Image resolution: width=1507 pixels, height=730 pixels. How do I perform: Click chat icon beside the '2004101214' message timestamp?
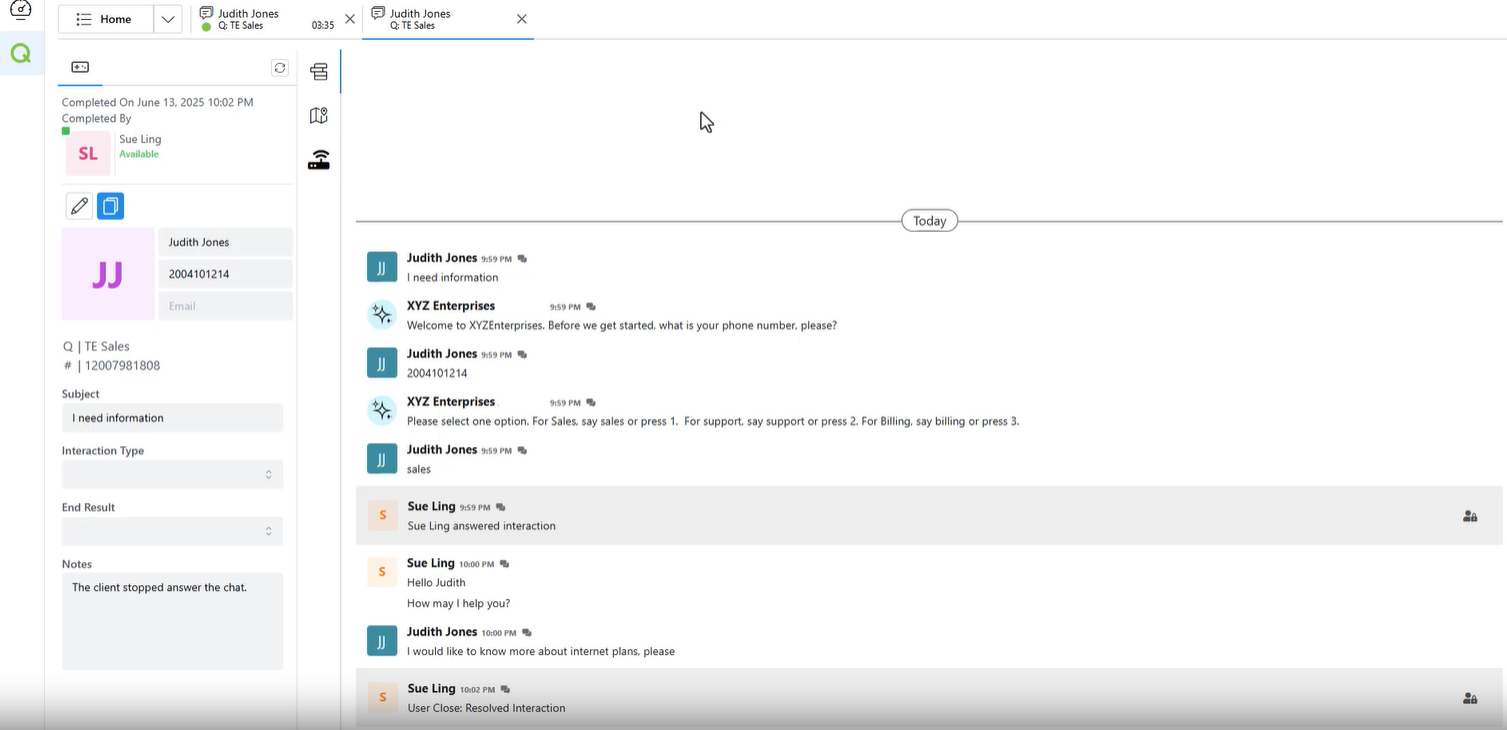522,355
